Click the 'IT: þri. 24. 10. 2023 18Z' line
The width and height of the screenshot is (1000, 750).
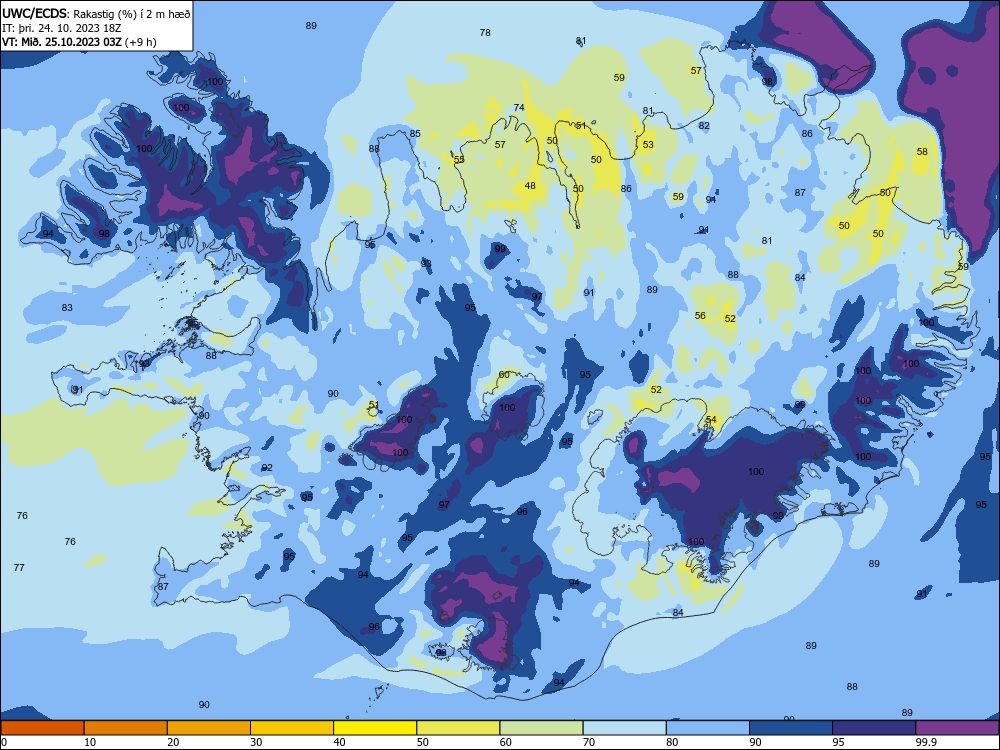tap(61, 28)
